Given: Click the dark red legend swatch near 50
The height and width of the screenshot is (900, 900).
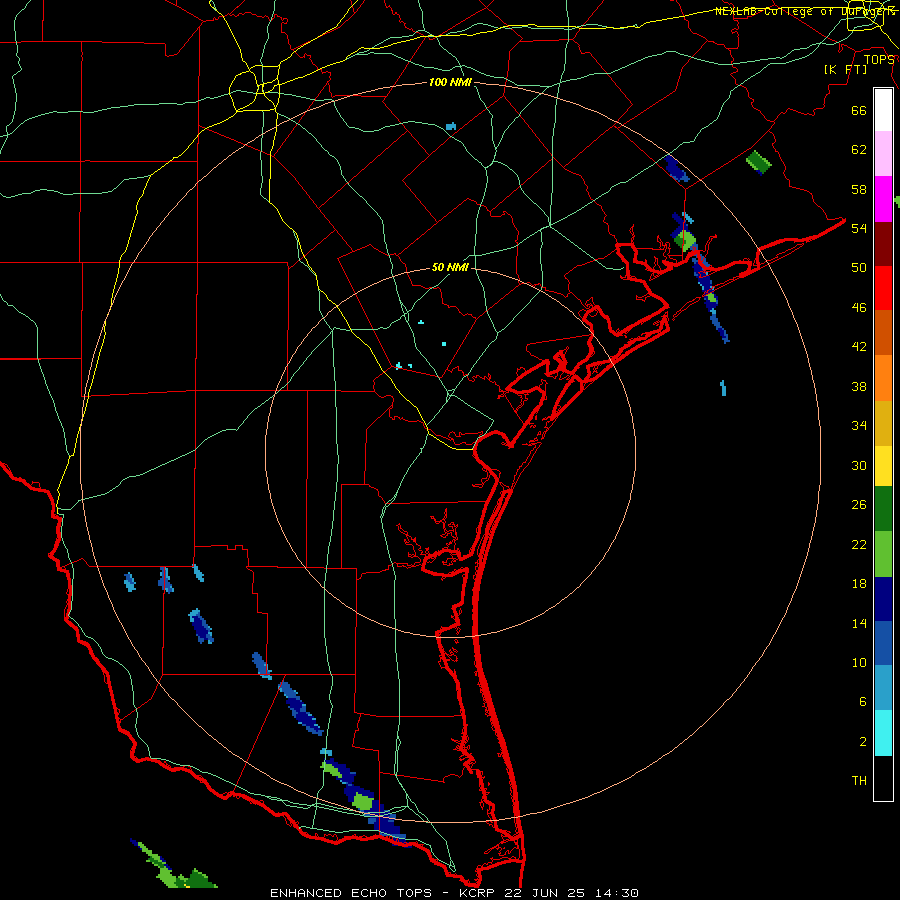Looking at the screenshot, I should pos(883,244).
